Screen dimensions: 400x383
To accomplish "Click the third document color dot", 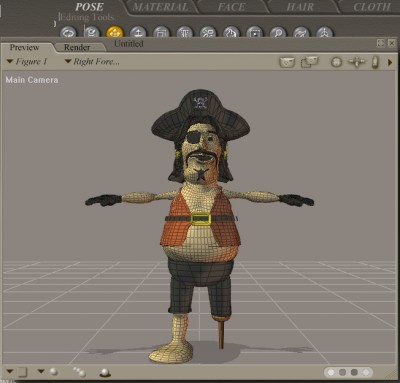I will tap(354, 372).
